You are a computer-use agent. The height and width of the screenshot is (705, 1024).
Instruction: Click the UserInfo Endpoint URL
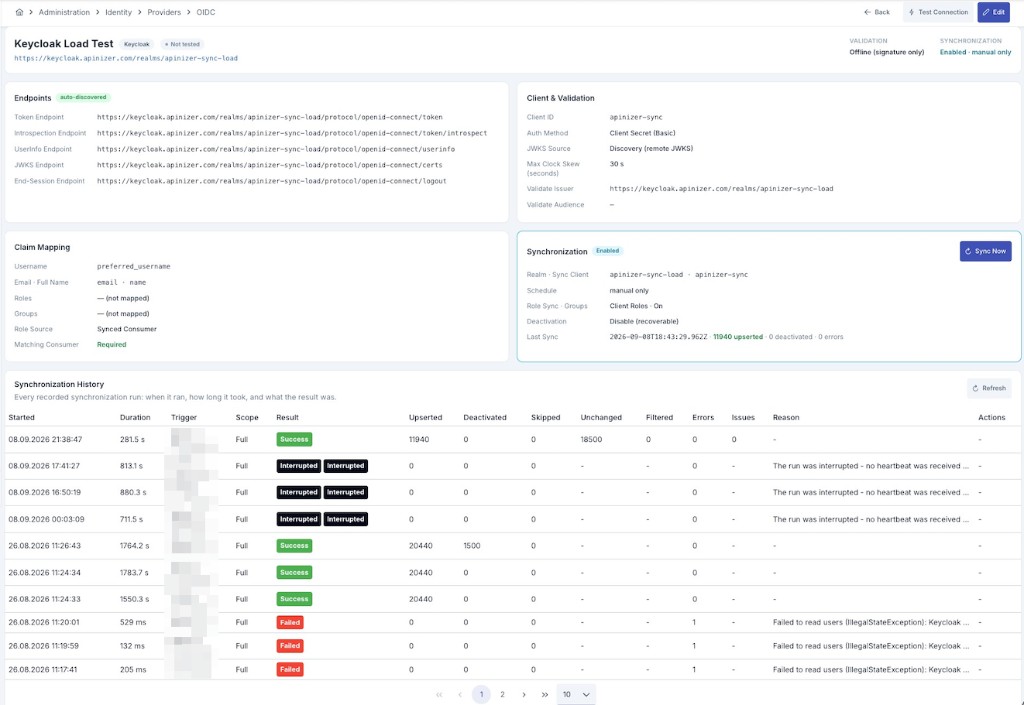pyautogui.click(x=276, y=149)
